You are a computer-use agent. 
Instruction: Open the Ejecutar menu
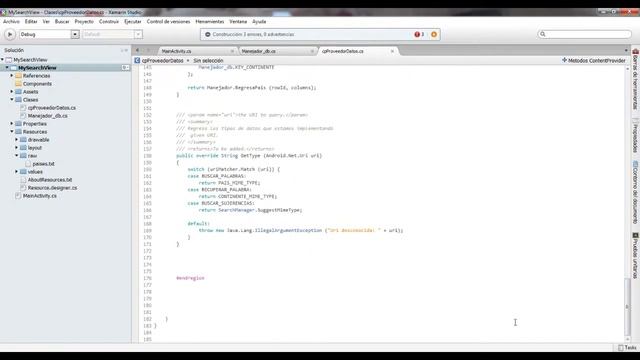(133, 22)
